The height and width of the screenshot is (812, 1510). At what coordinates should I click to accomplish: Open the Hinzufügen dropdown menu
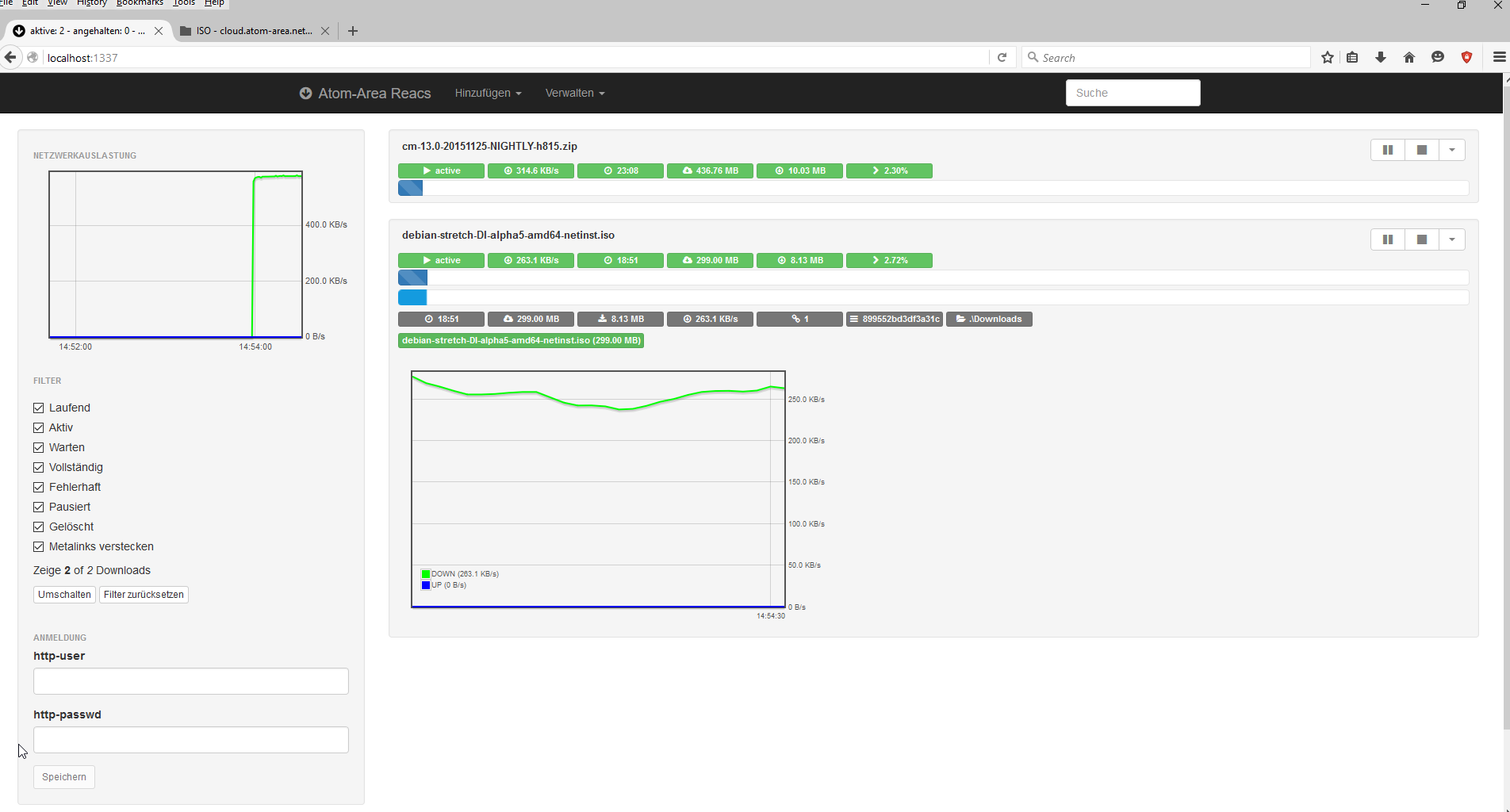pos(488,93)
